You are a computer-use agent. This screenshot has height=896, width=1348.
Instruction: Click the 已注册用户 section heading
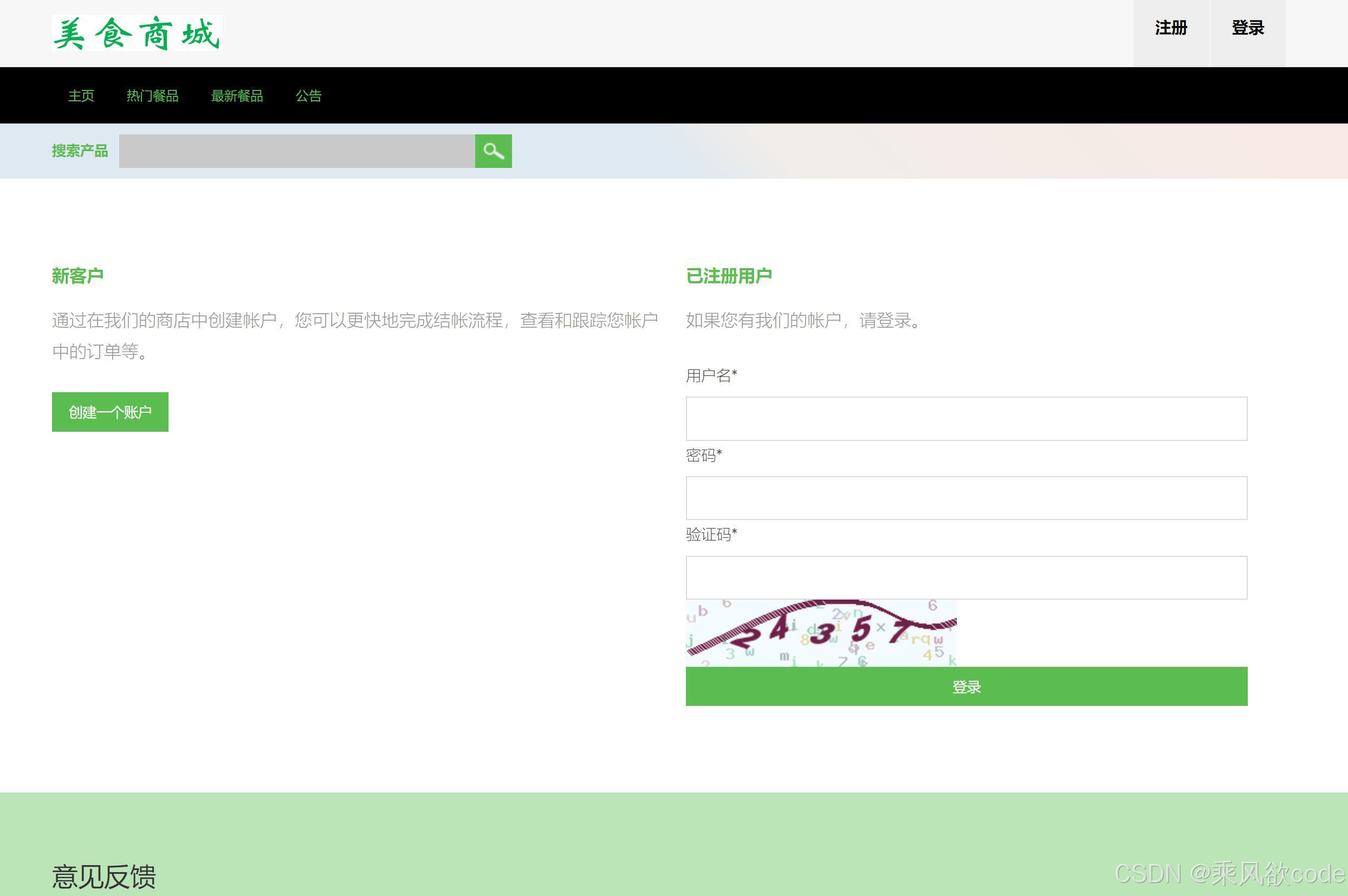pos(729,276)
